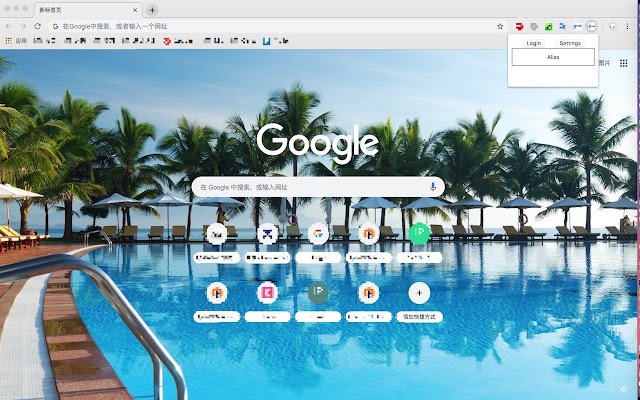The width and height of the screenshot is (640, 400).
Task: Open the pink K shortcut tile
Action: pos(267,293)
